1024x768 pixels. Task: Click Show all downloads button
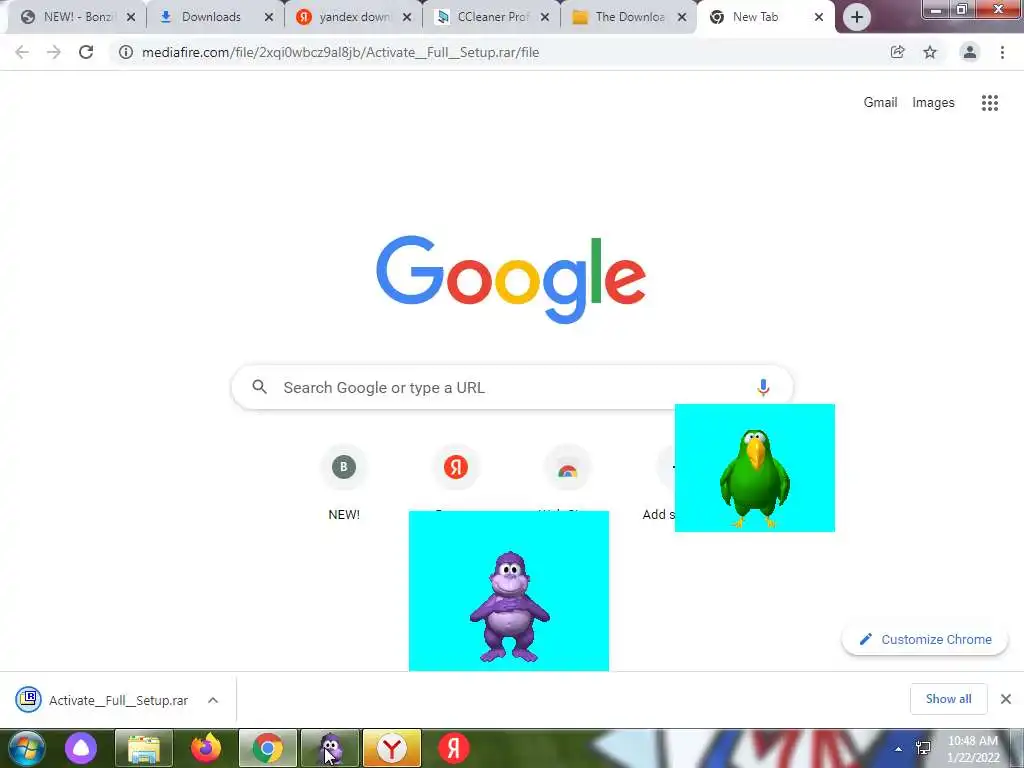[948, 699]
